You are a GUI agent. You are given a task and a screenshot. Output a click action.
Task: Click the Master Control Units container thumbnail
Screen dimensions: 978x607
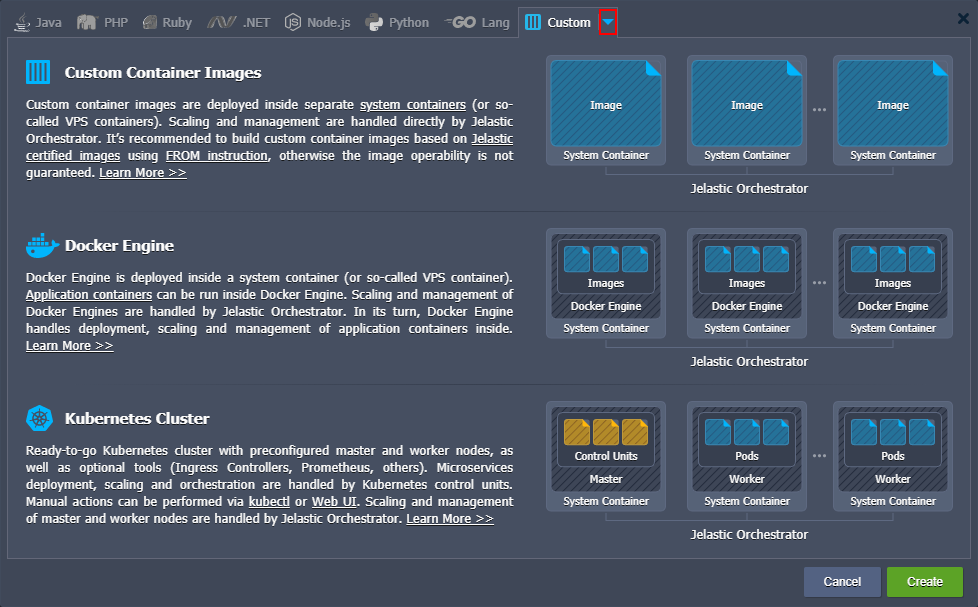pos(606,456)
